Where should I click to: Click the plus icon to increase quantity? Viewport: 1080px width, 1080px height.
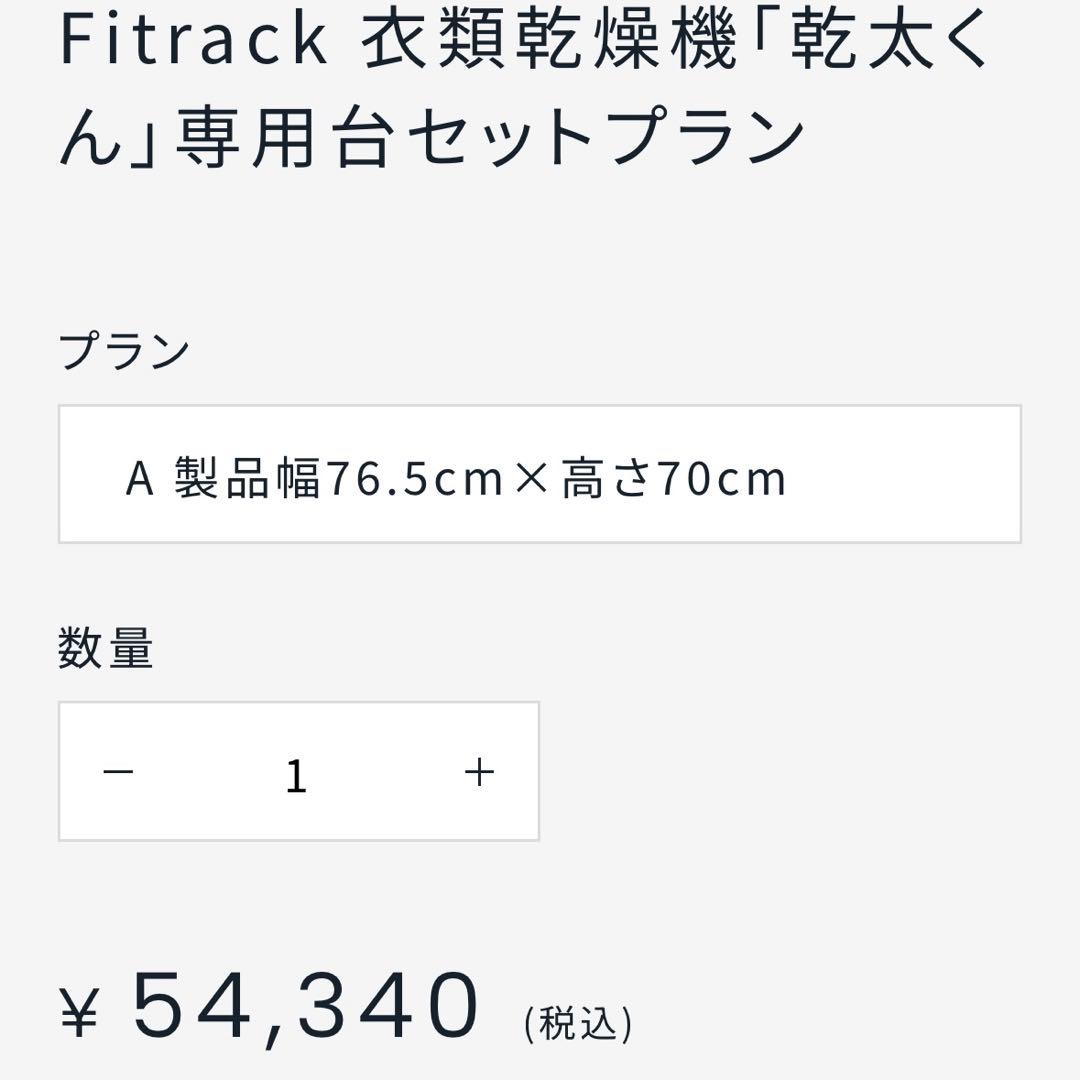[x=480, y=770]
